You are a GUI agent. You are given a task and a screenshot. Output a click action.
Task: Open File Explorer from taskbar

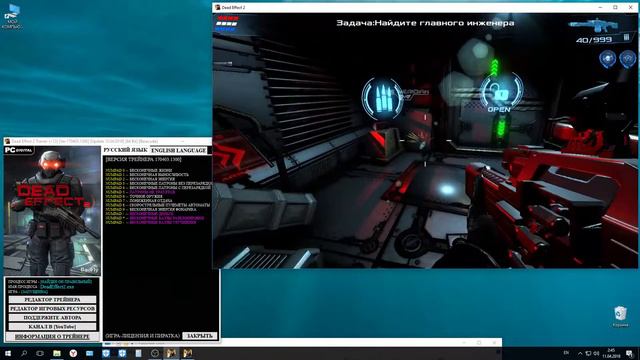click(x=57, y=353)
